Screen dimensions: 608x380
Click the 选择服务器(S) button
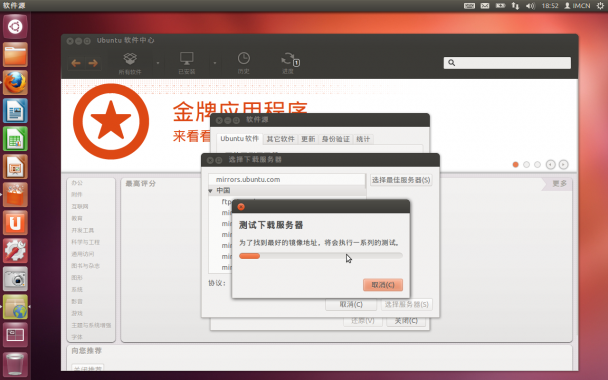point(407,305)
